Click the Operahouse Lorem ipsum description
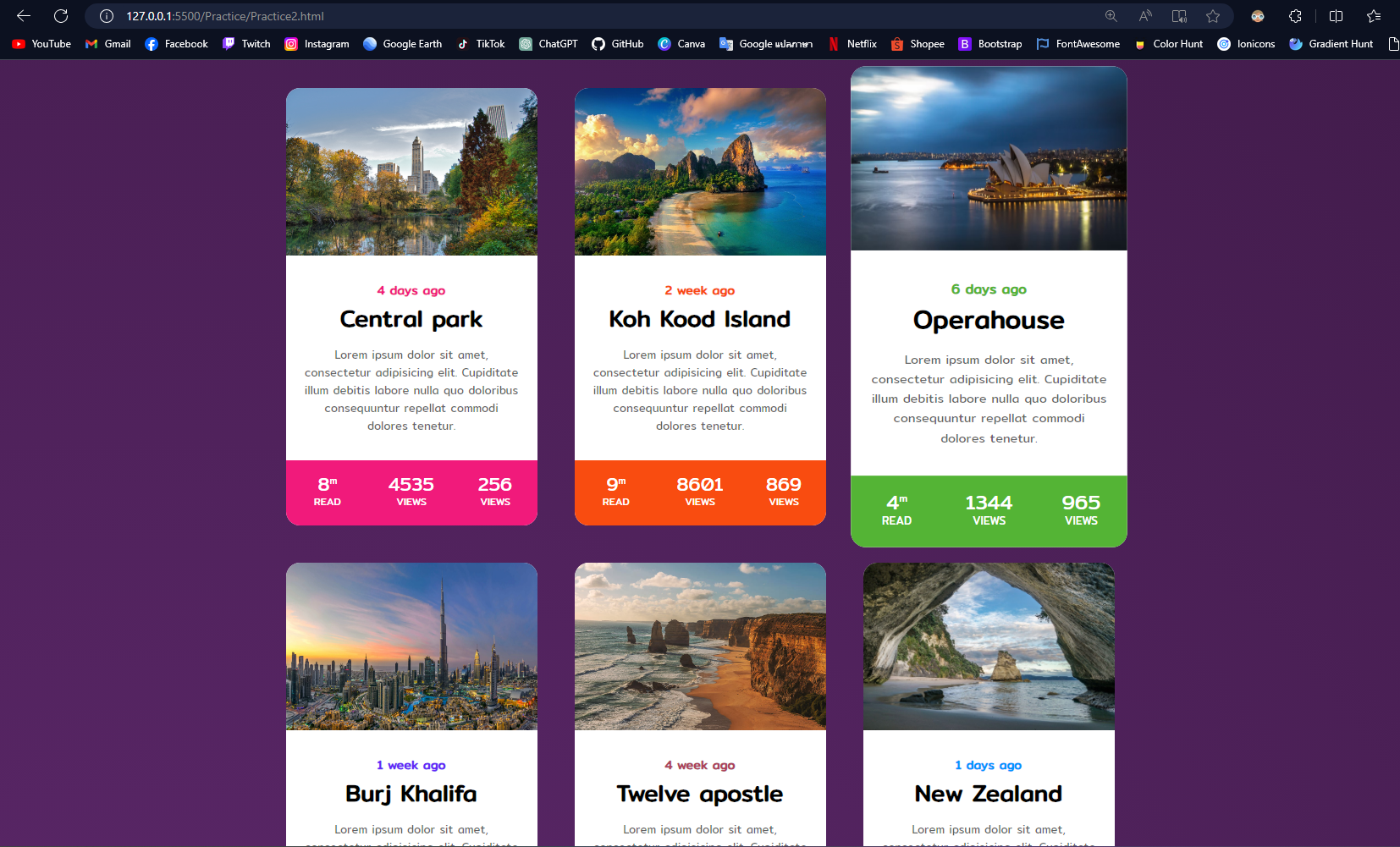Viewport: 1400px width, 847px height. tap(989, 399)
